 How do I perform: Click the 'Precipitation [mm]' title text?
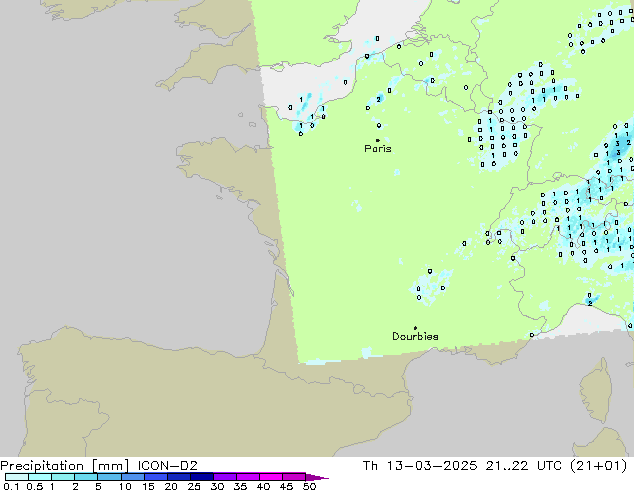pos(65,466)
